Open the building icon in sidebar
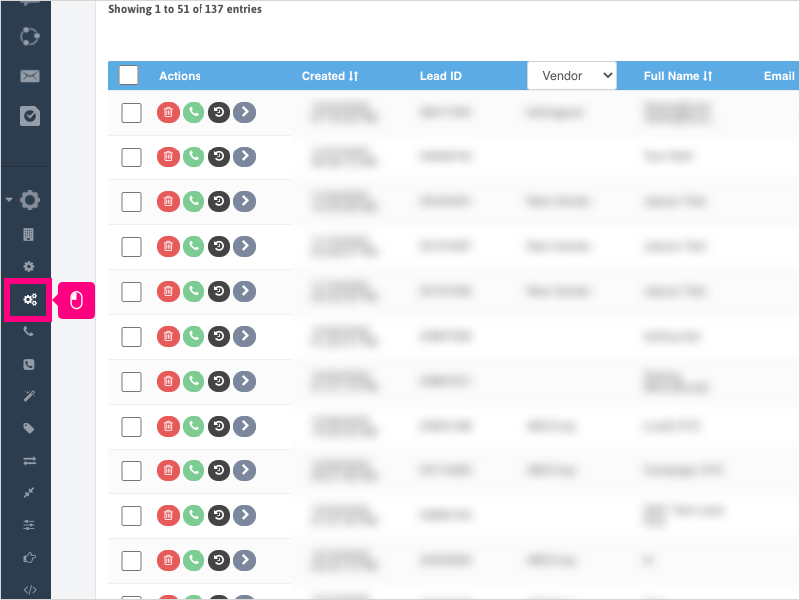This screenshot has width=800, height=600. pos(29,234)
